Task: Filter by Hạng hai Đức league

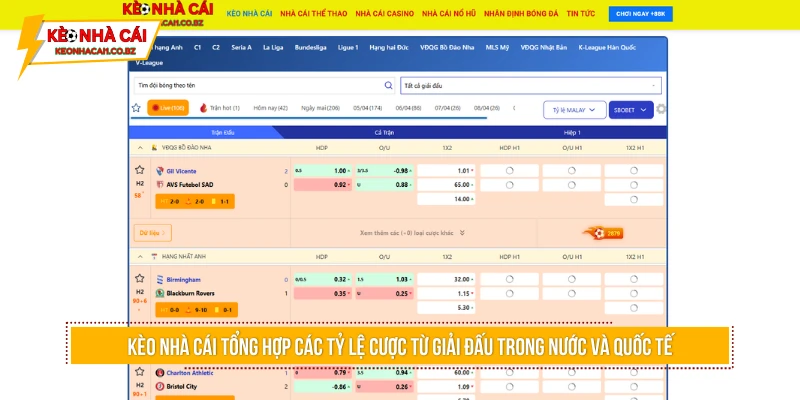Action: [x=389, y=47]
